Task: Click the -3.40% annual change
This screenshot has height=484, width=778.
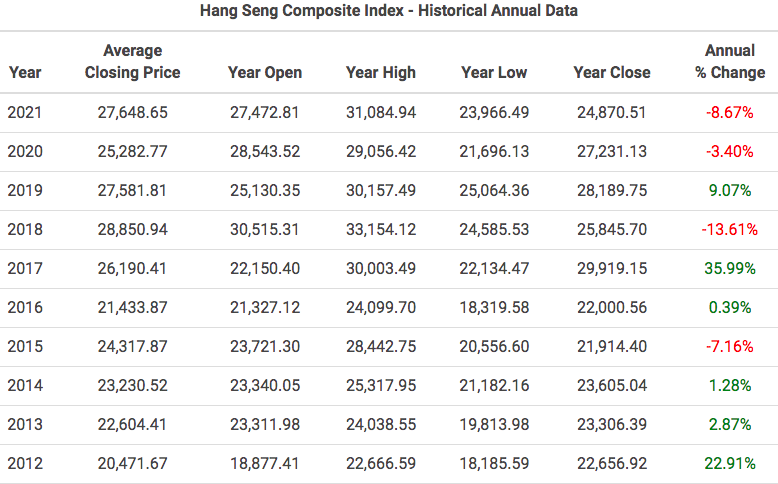Action: [x=730, y=151]
